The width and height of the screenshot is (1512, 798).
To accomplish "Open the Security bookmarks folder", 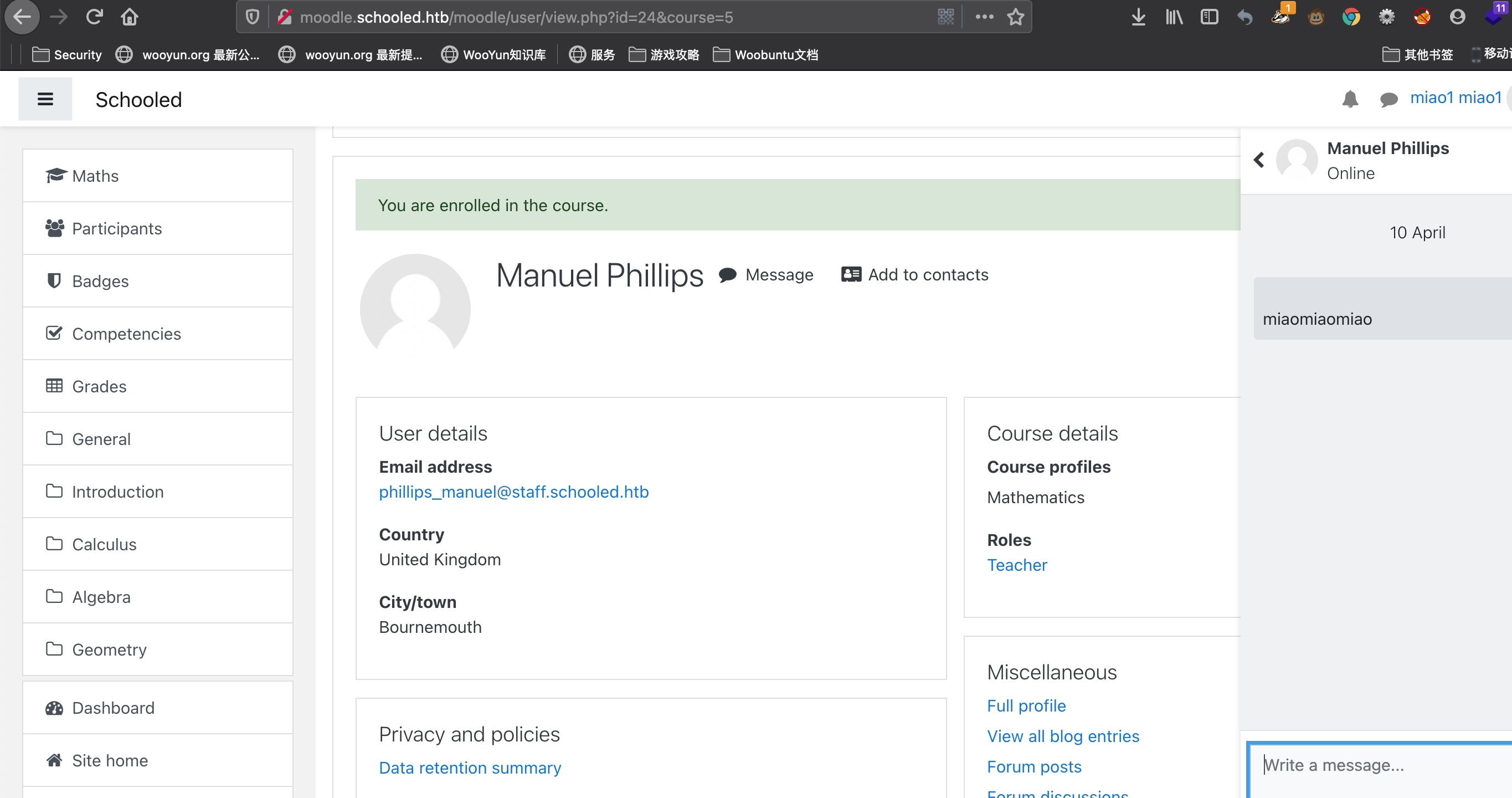I will 67,55.
